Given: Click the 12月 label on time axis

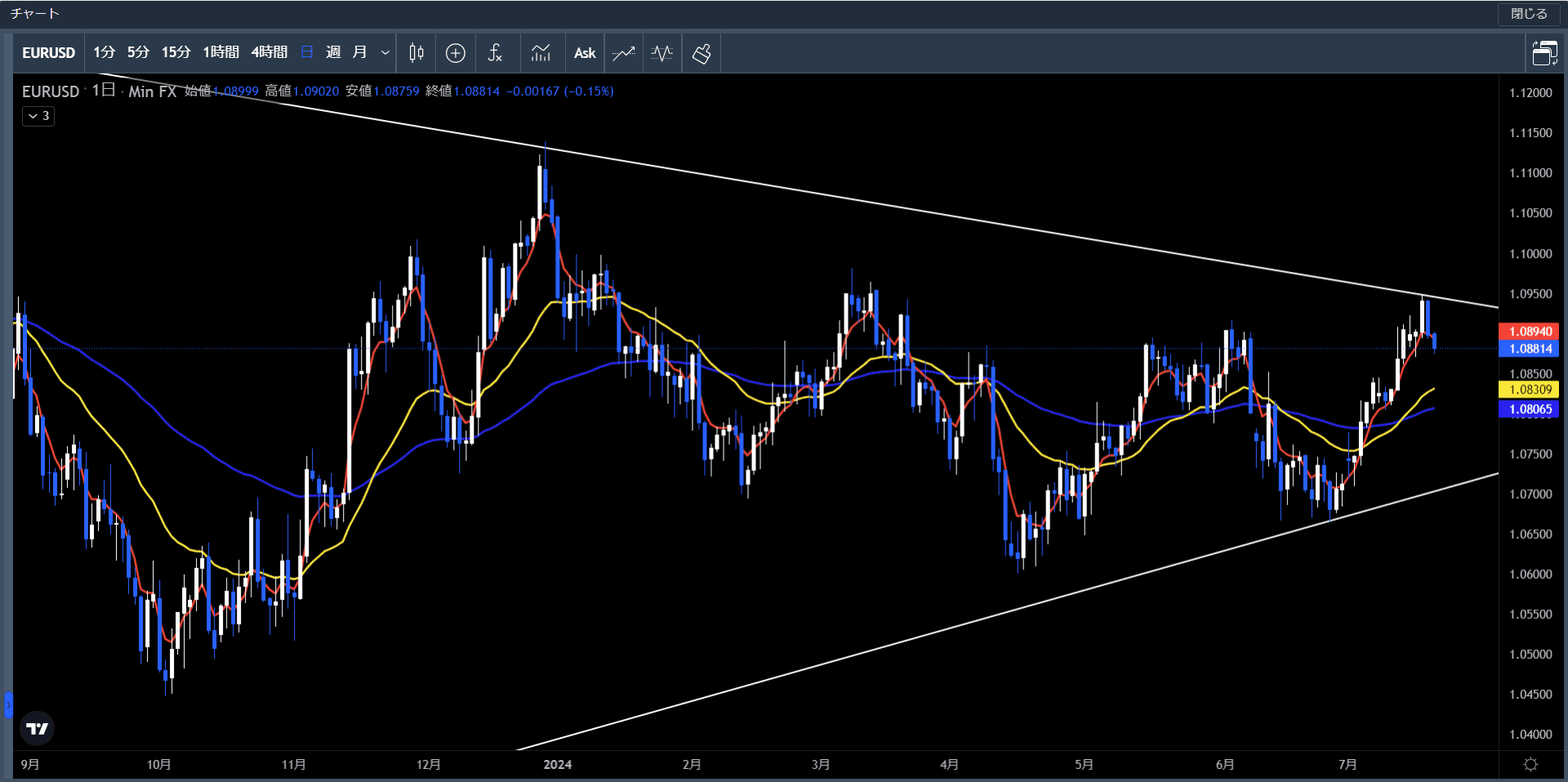Looking at the screenshot, I should pos(429,764).
